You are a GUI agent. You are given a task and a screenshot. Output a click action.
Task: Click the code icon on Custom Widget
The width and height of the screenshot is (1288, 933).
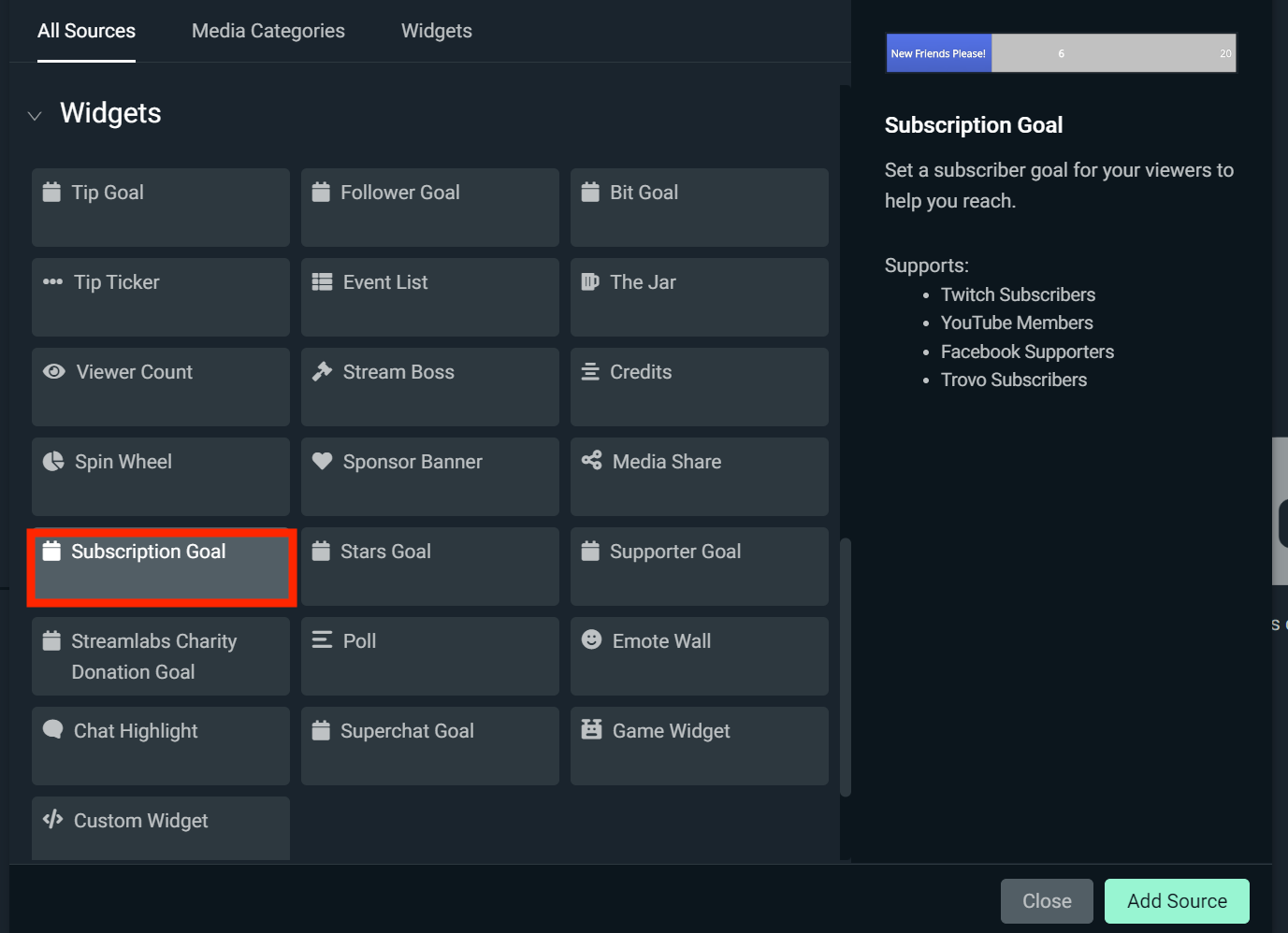pos(53,819)
